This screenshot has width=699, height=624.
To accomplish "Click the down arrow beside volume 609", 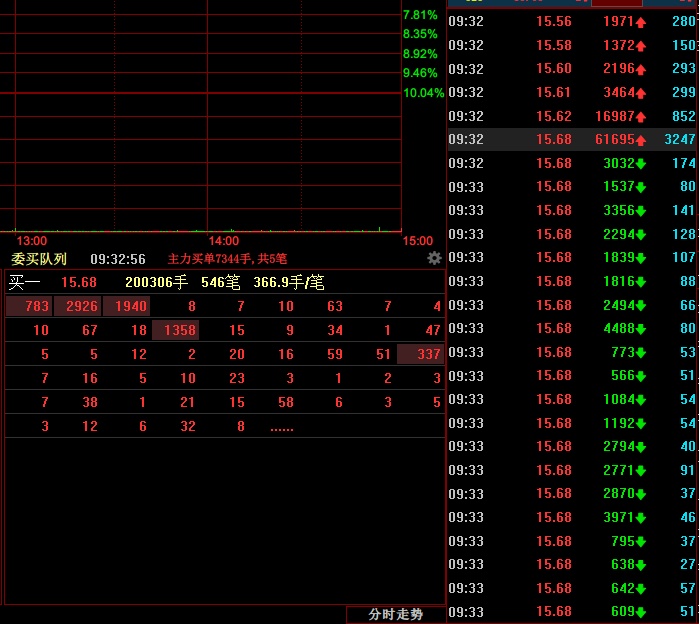I will tap(641, 612).
